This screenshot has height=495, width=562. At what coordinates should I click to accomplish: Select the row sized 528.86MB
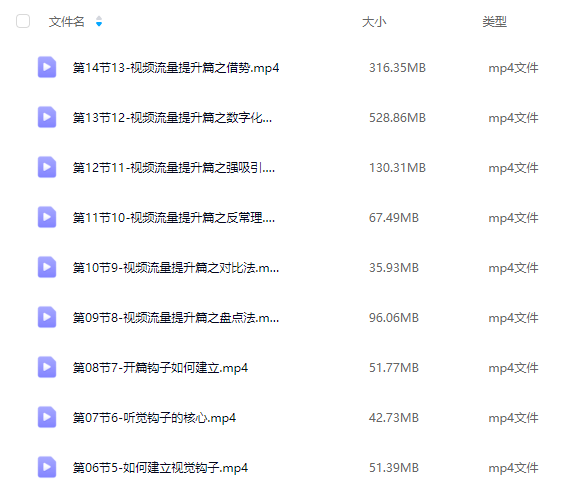(281, 118)
